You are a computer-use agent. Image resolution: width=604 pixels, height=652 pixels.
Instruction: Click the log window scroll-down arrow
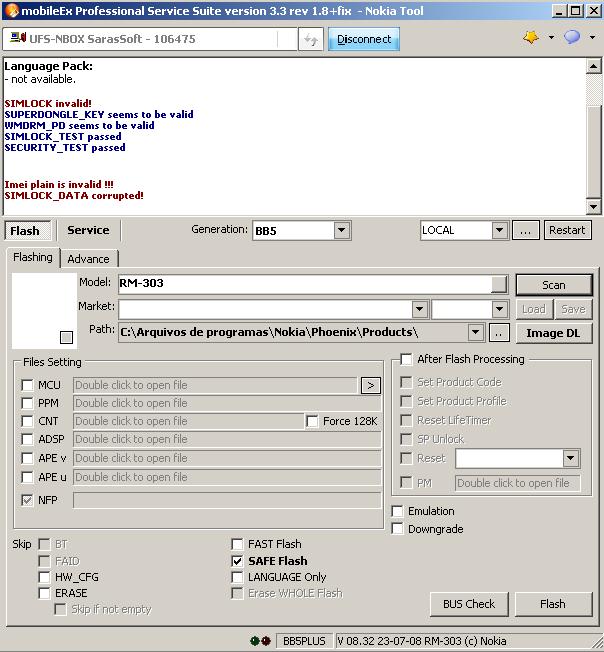(593, 207)
